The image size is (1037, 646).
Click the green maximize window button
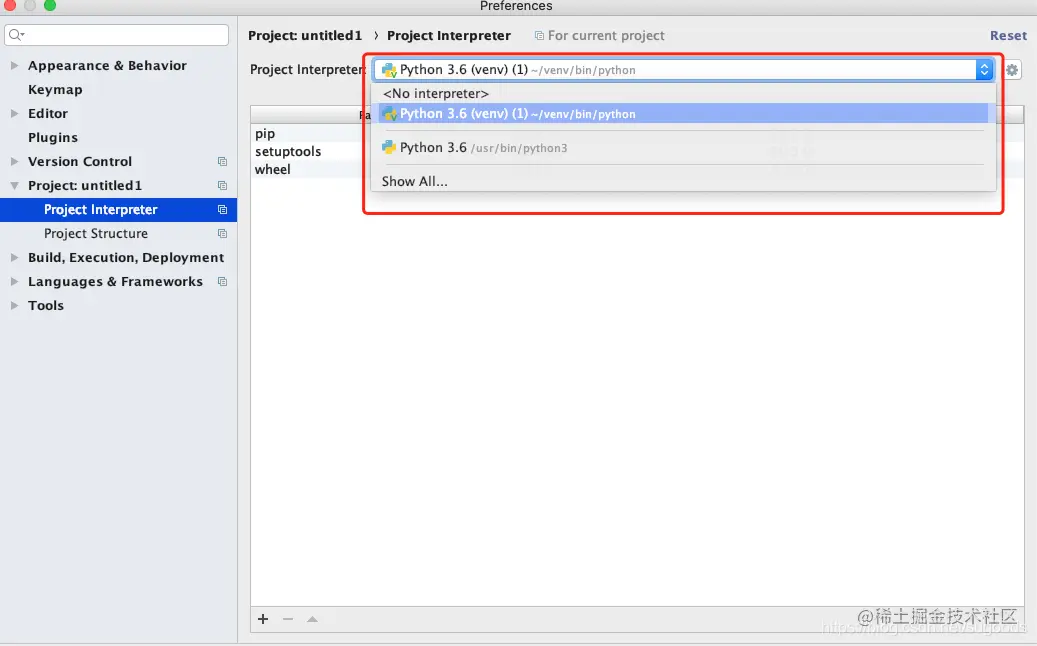click(50, 5)
